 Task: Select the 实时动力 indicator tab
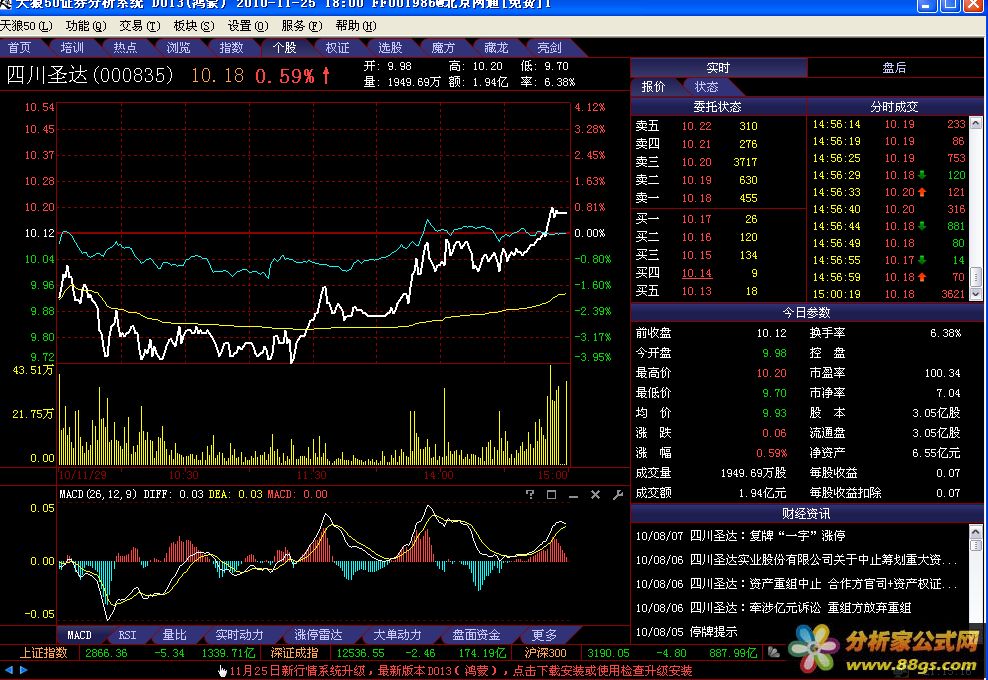pyautogui.click(x=239, y=635)
